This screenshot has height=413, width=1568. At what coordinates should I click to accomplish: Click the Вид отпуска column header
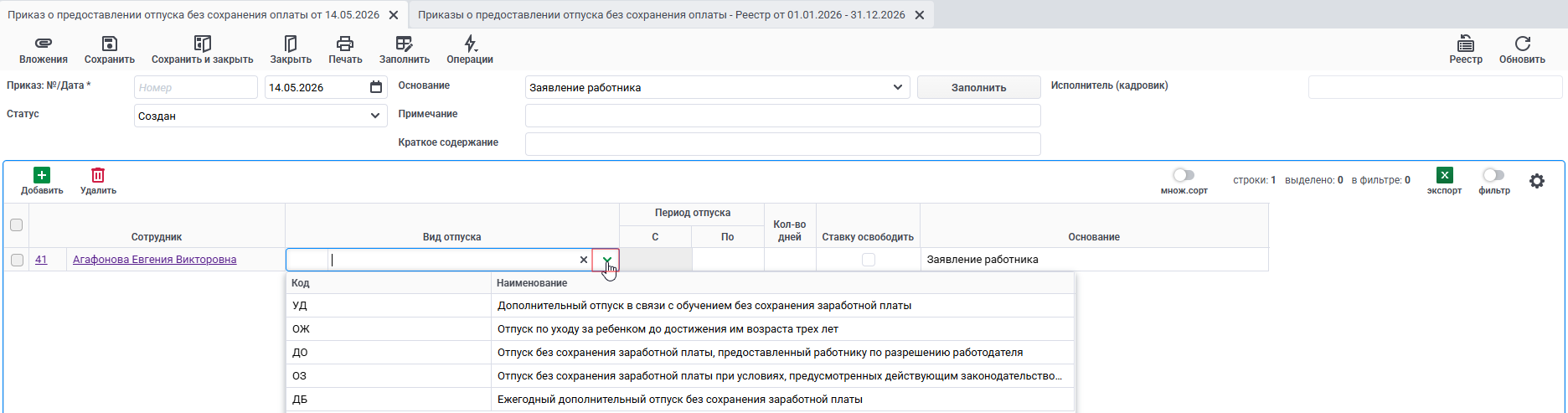coord(452,237)
